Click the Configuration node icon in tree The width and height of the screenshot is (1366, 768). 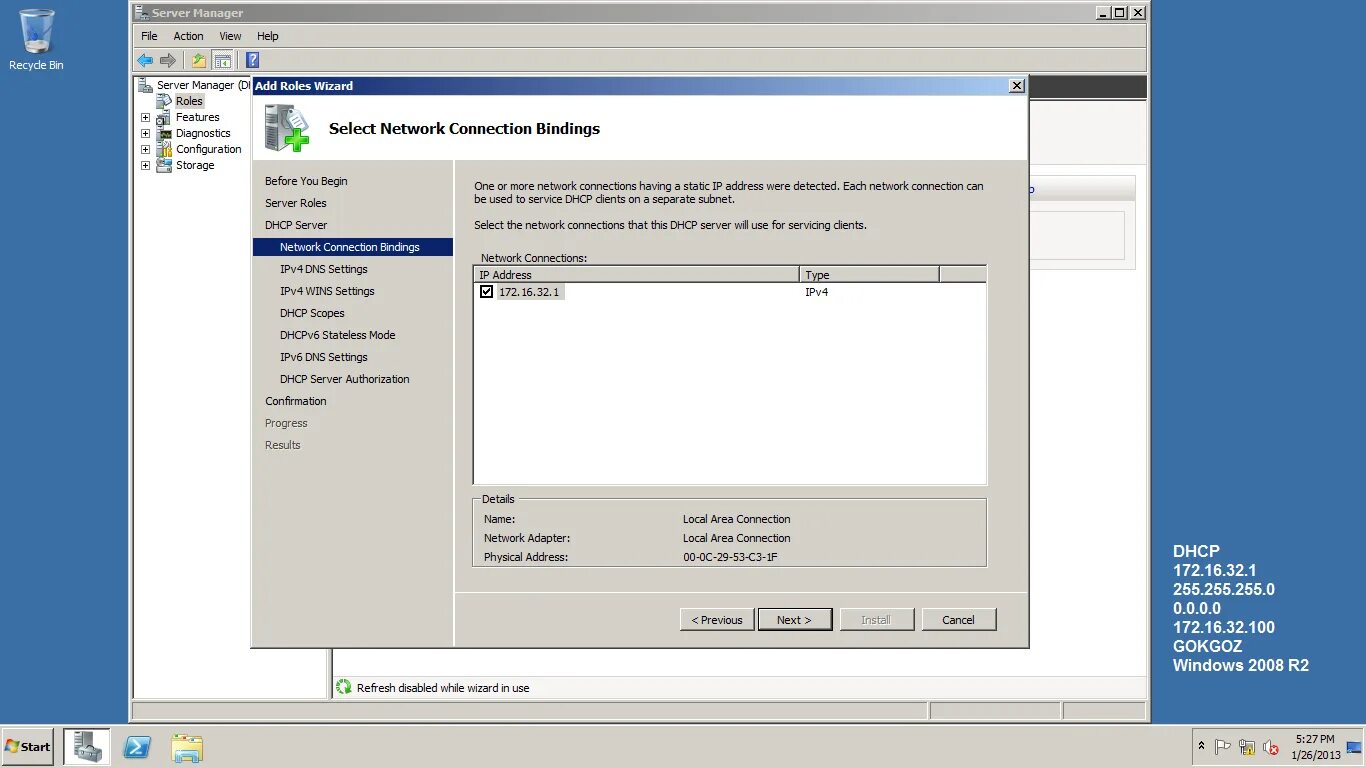click(x=164, y=149)
